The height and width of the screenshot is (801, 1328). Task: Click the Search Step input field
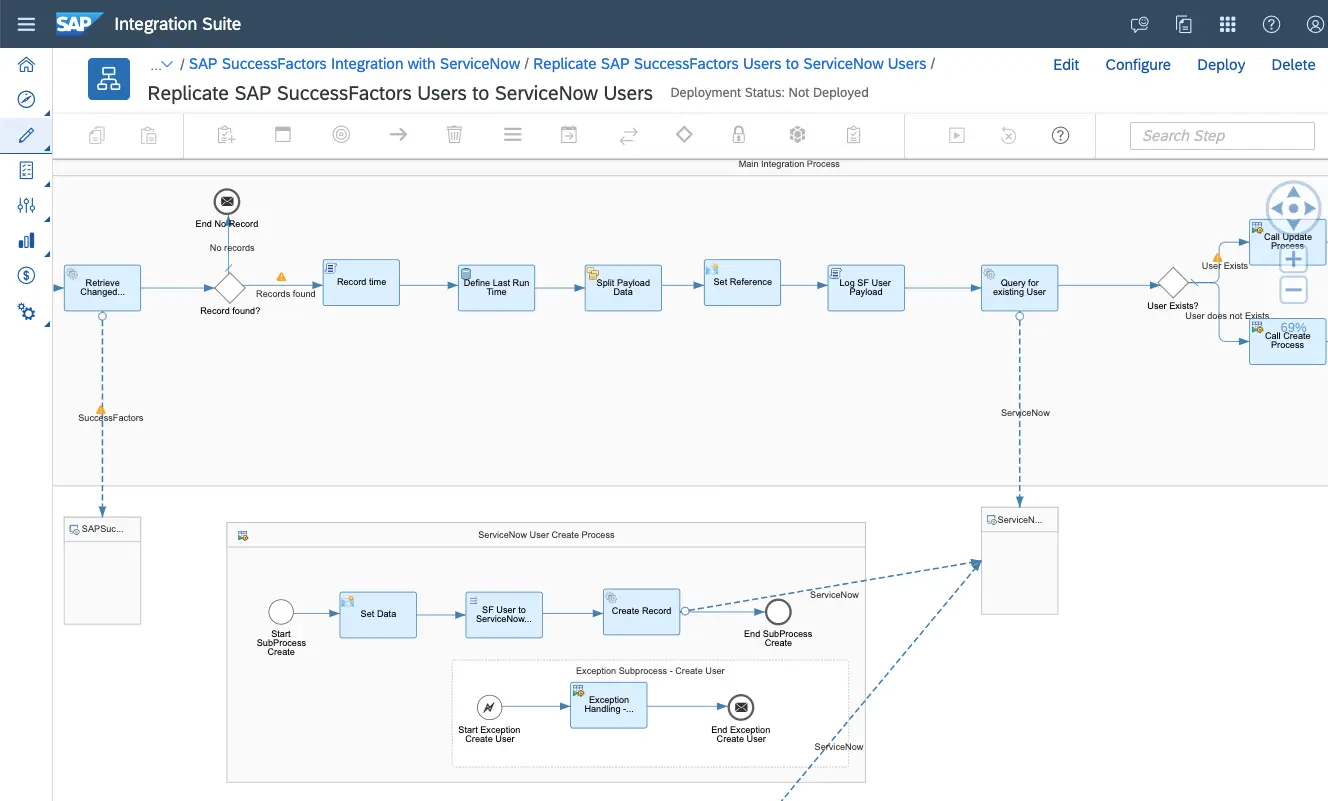tap(1222, 136)
